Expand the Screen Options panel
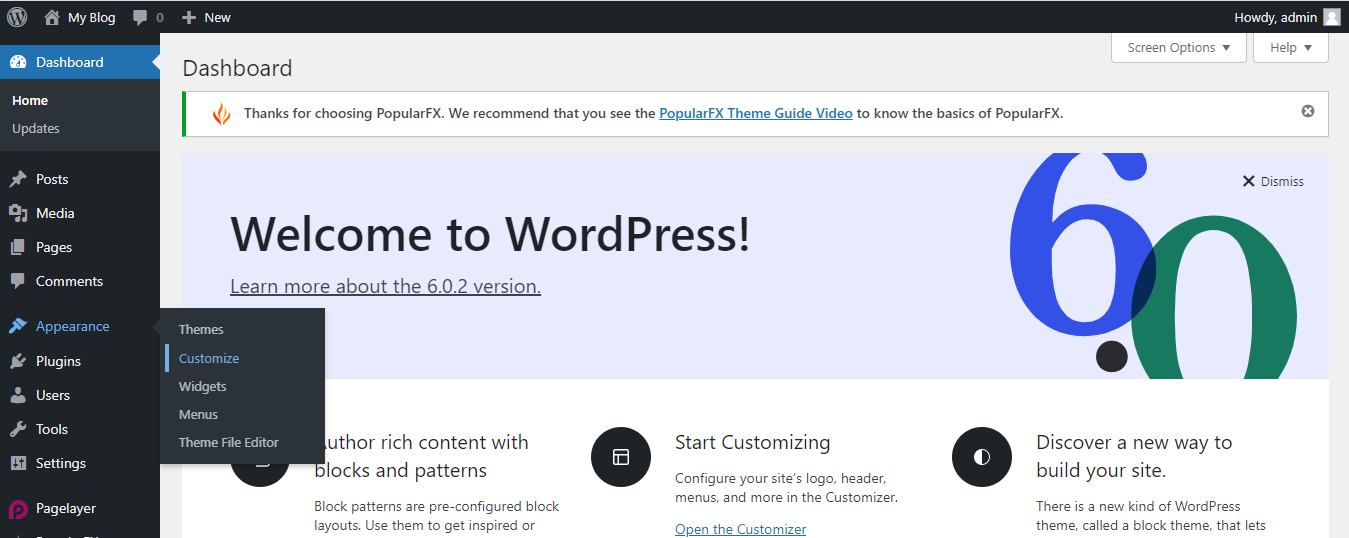The height and width of the screenshot is (538, 1349). pyautogui.click(x=1179, y=47)
